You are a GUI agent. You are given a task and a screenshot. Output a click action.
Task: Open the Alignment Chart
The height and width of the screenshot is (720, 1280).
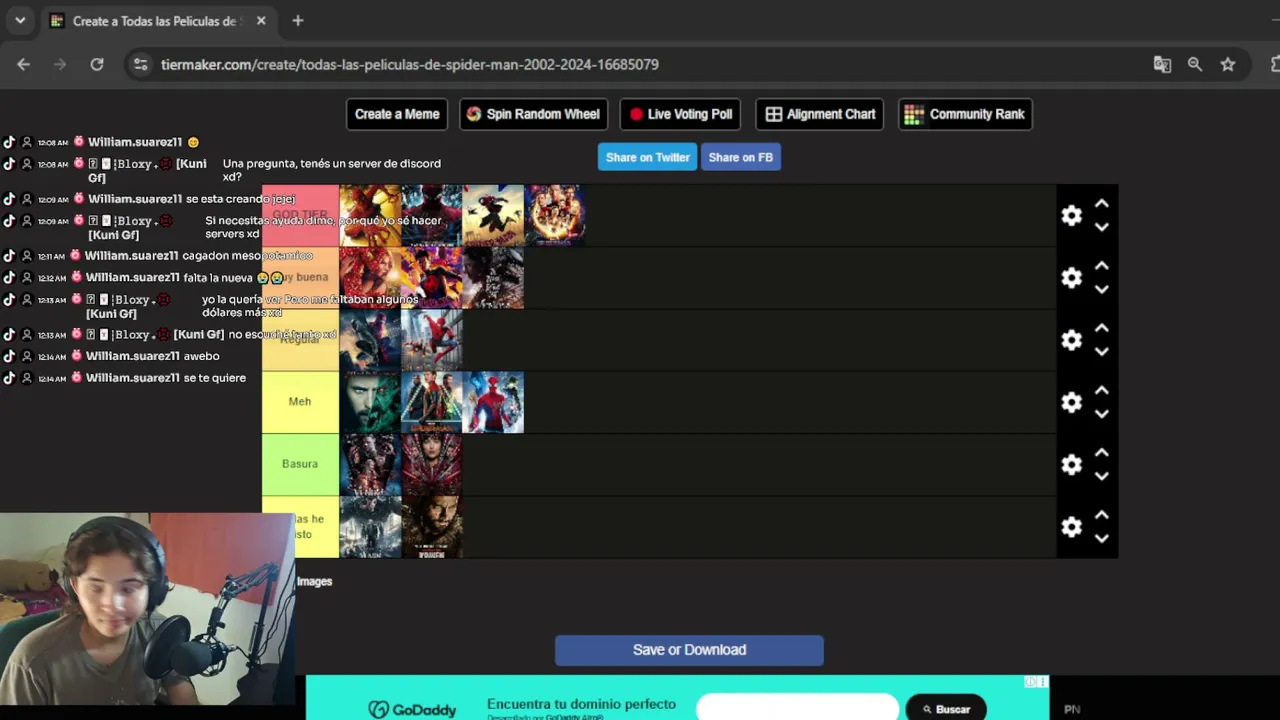coord(820,114)
